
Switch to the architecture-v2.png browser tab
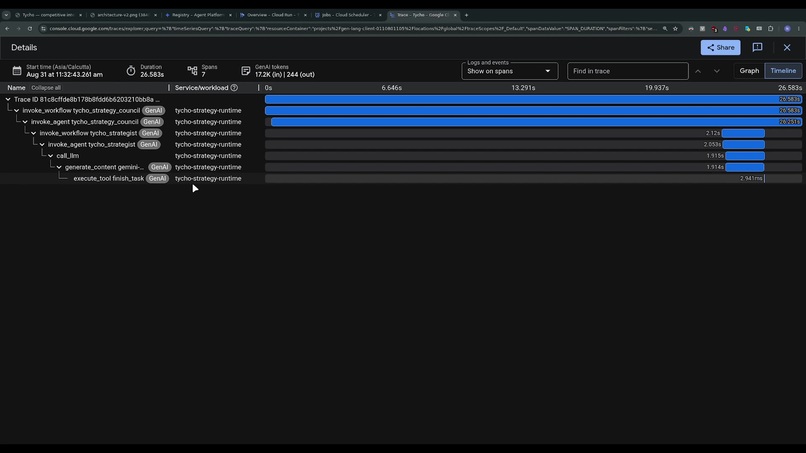click(x=122, y=15)
